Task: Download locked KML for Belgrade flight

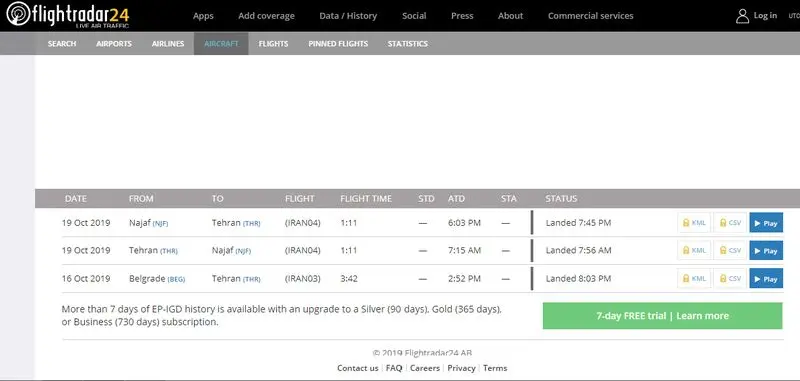Action: pyautogui.click(x=694, y=278)
